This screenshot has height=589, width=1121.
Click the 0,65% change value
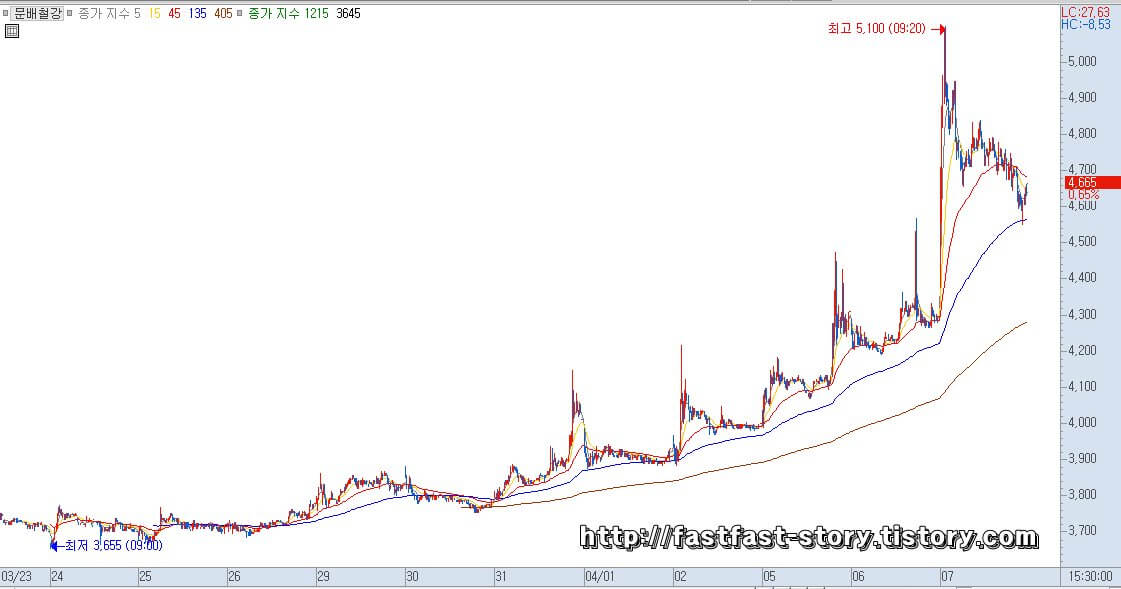click(x=1084, y=194)
